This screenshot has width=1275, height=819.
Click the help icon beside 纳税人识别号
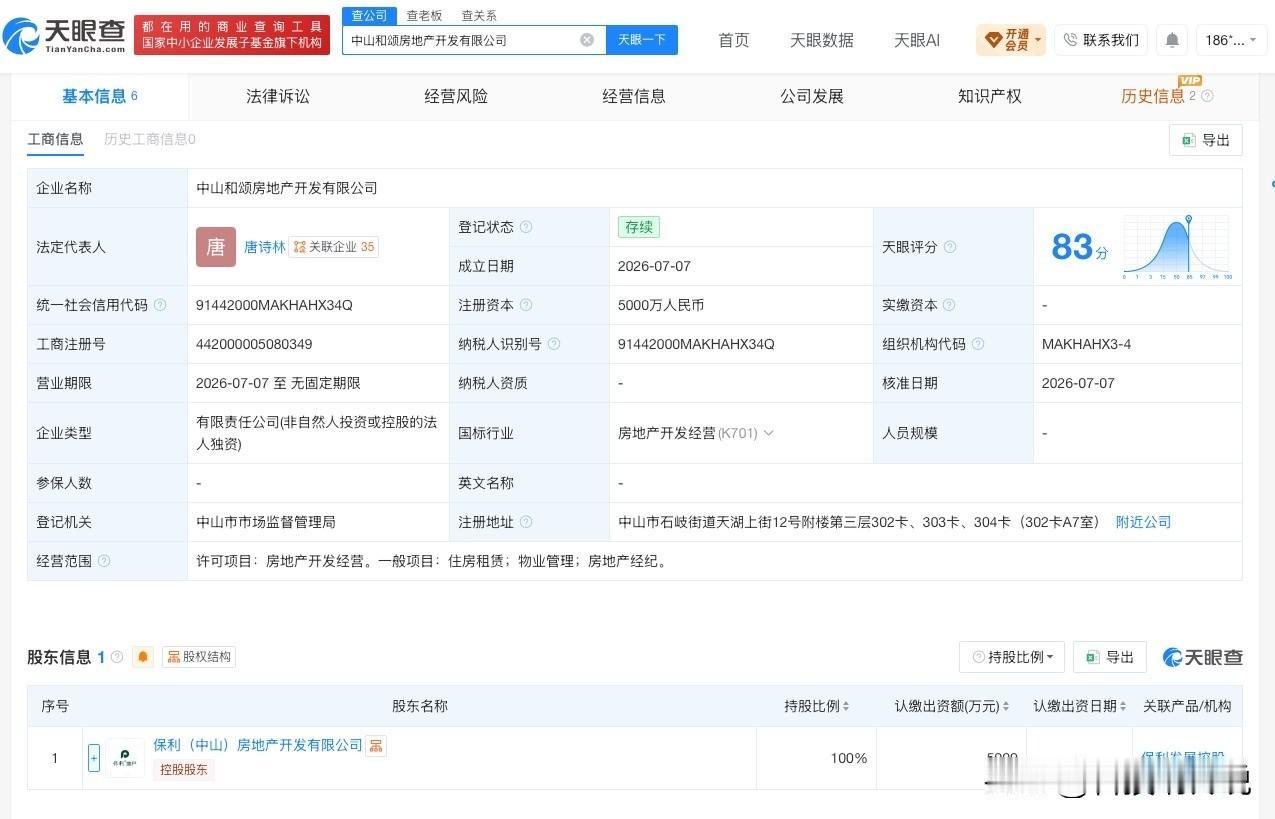(554, 344)
